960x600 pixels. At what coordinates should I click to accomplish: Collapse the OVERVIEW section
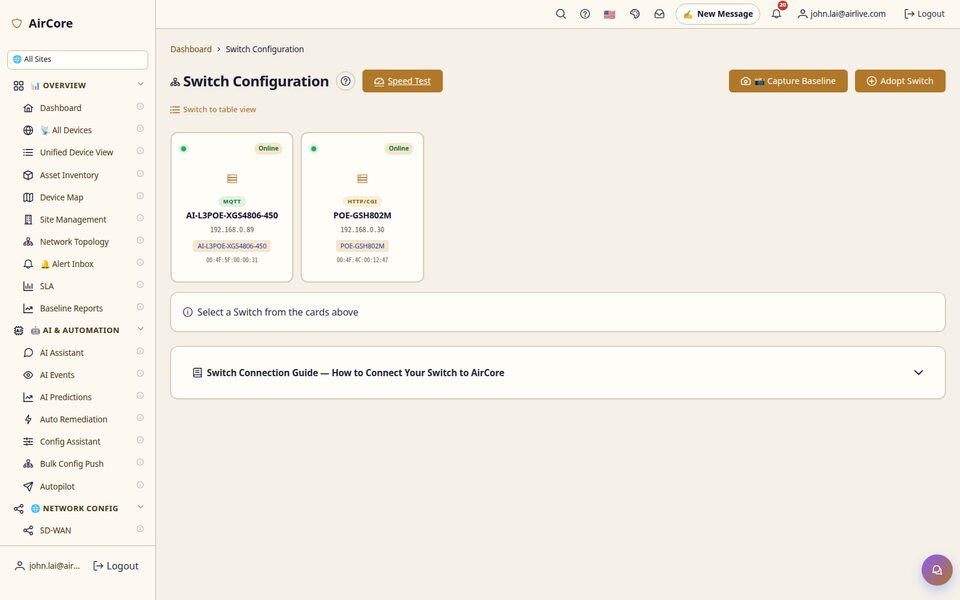click(140, 84)
